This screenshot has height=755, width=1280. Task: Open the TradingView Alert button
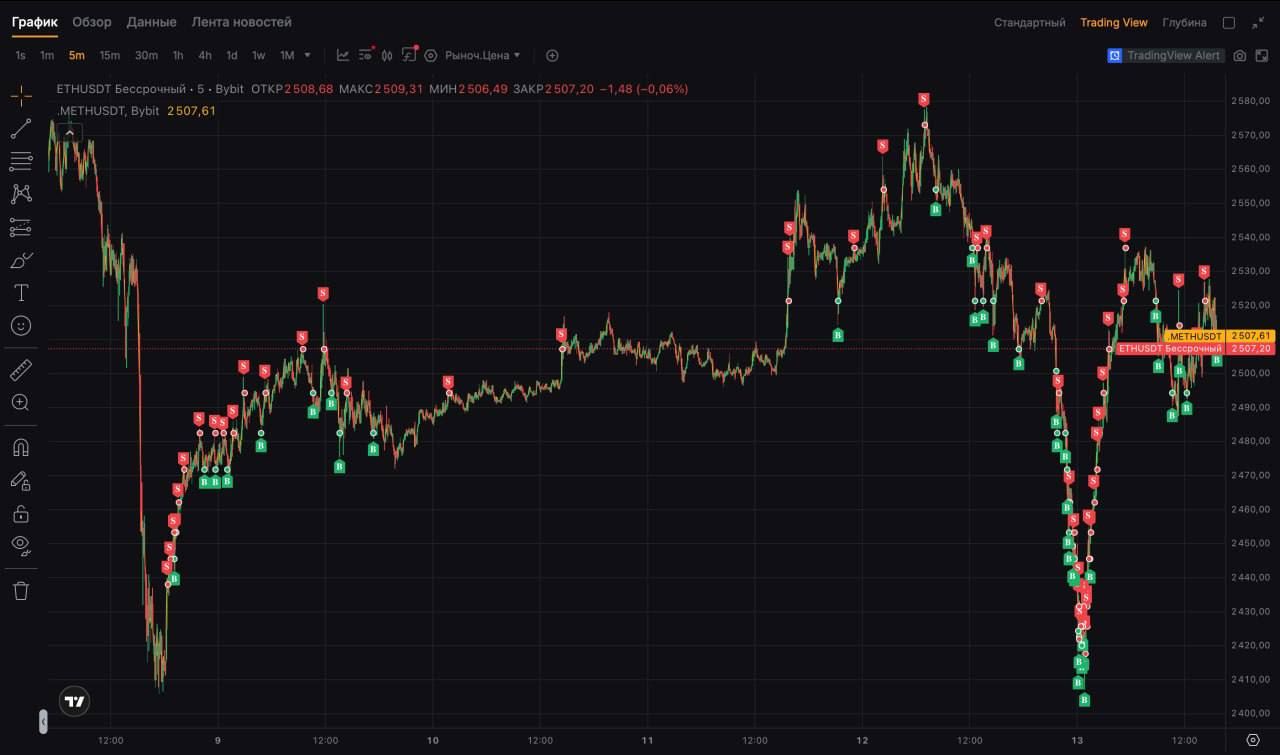(1165, 56)
